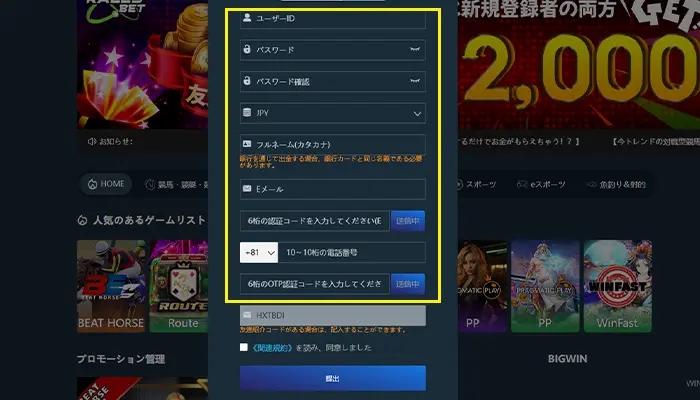Screen dimensions: 700x400
Task: Click the lock icon in パスワード確認 field
Action: point(247,81)
